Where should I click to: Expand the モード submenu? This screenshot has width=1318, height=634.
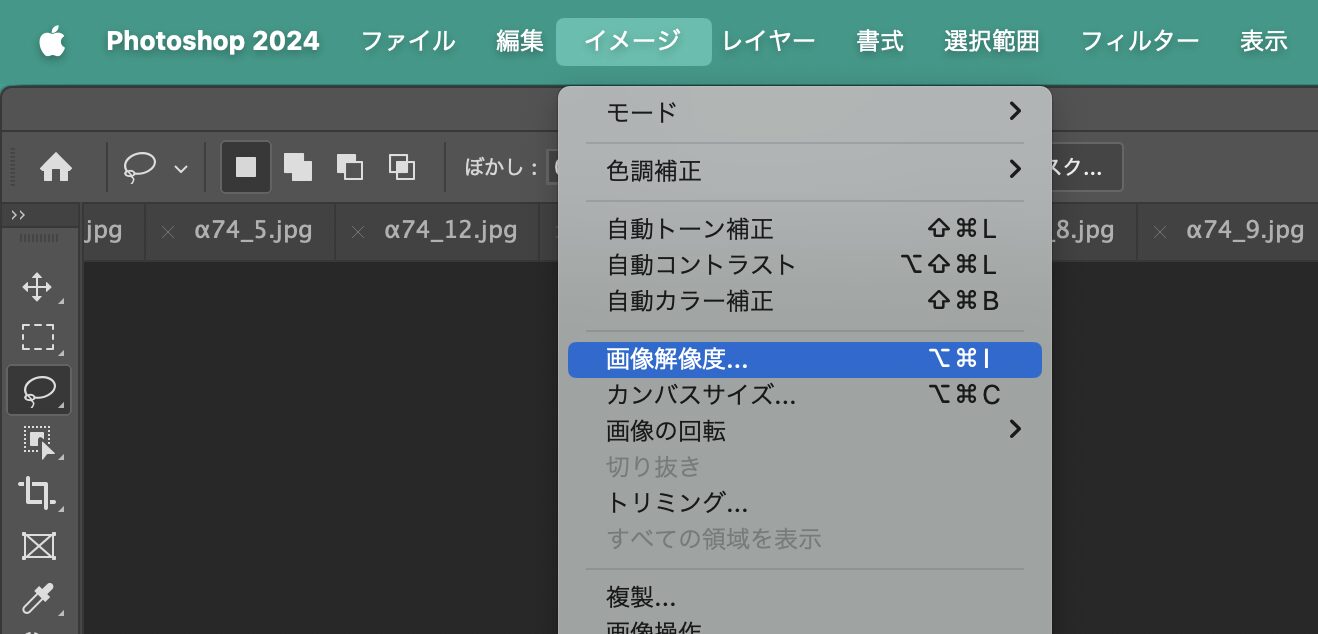pyautogui.click(x=805, y=111)
